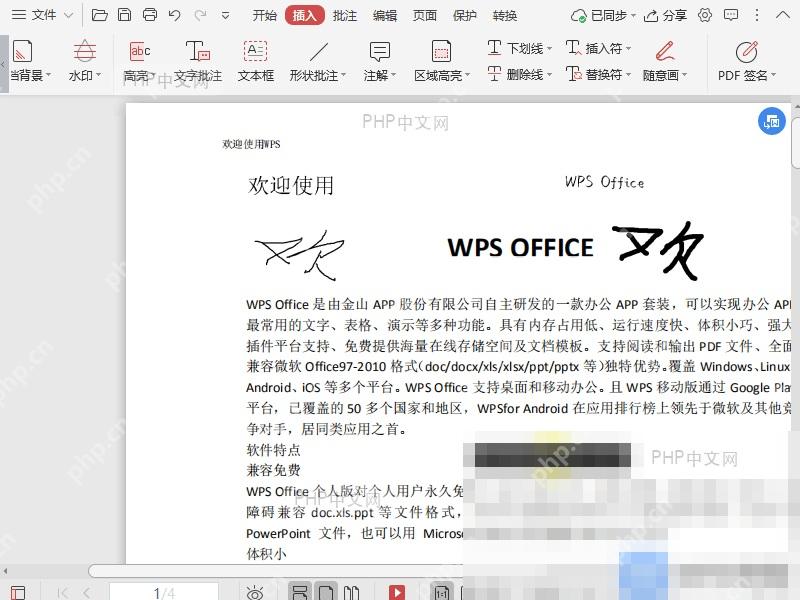
Task: Go to the previous page
Action: [x=87, y=593]
